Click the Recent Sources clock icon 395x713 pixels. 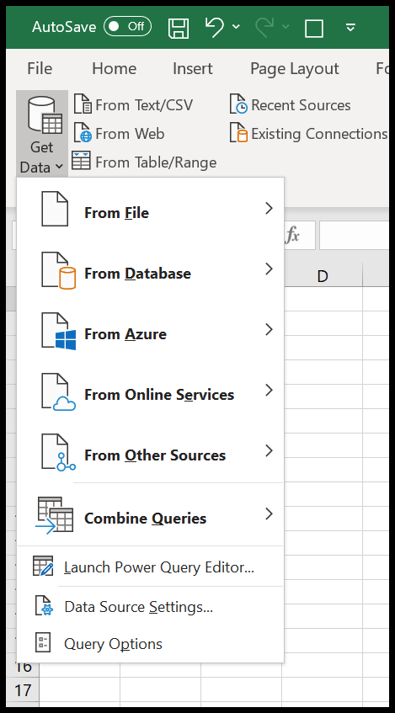[x=238, y=105]
